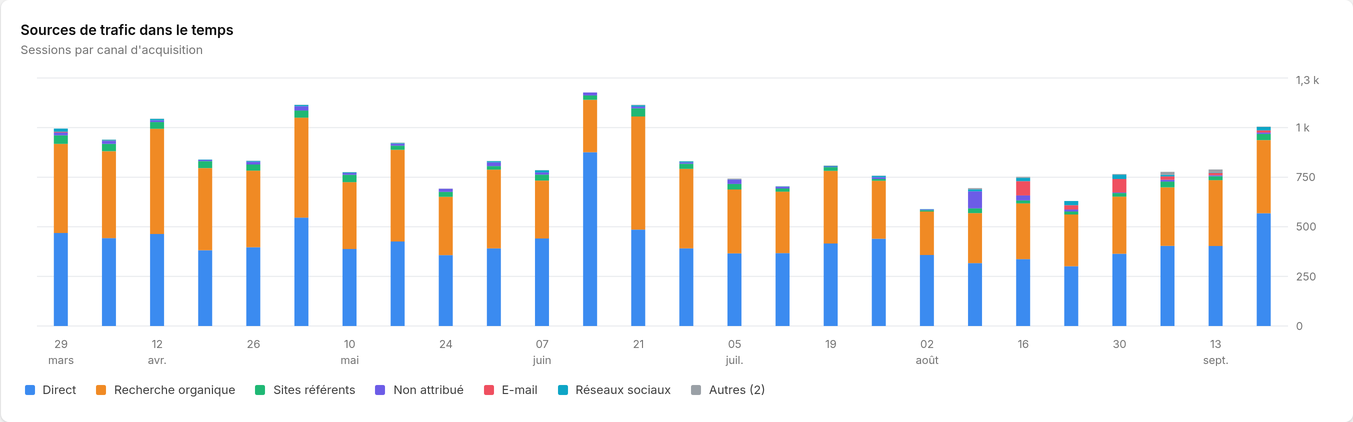The width and height of the screenshot is (1353, 422).
Task: Toggle the Sites référents legend entry
Action: coord(304,390)
